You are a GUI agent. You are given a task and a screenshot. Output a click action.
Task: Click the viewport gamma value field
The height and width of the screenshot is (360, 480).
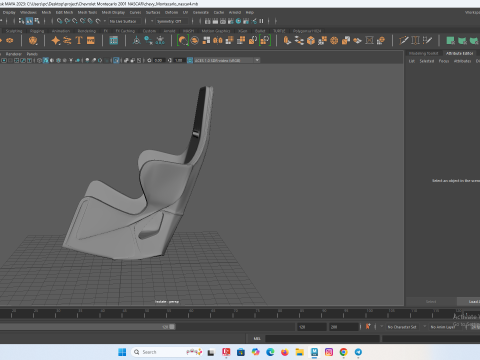(179, 60)
